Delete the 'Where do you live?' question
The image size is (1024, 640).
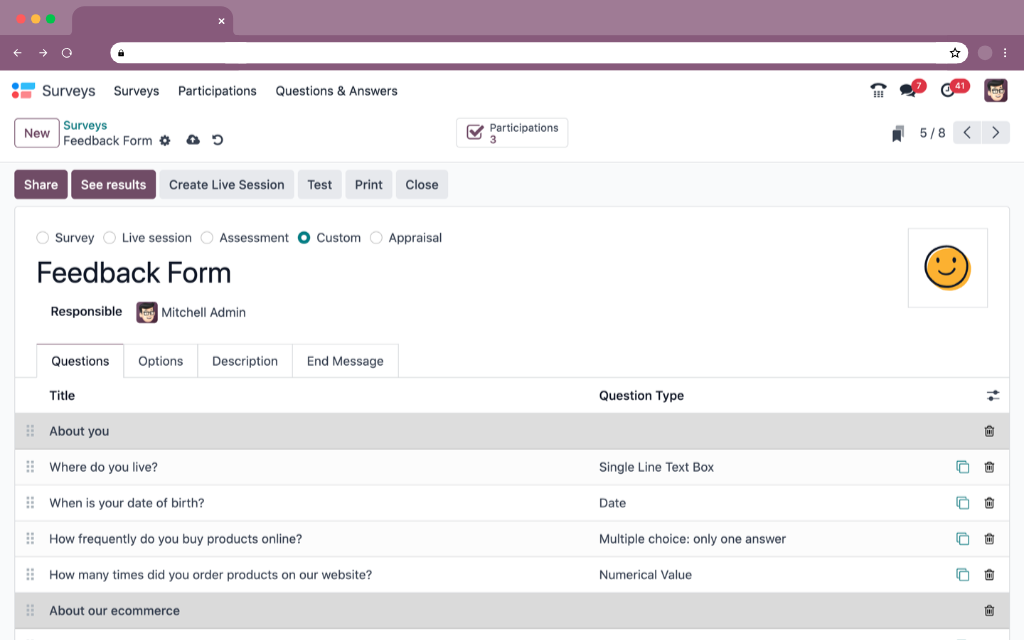pyautogui.click(x=989, y=467)
